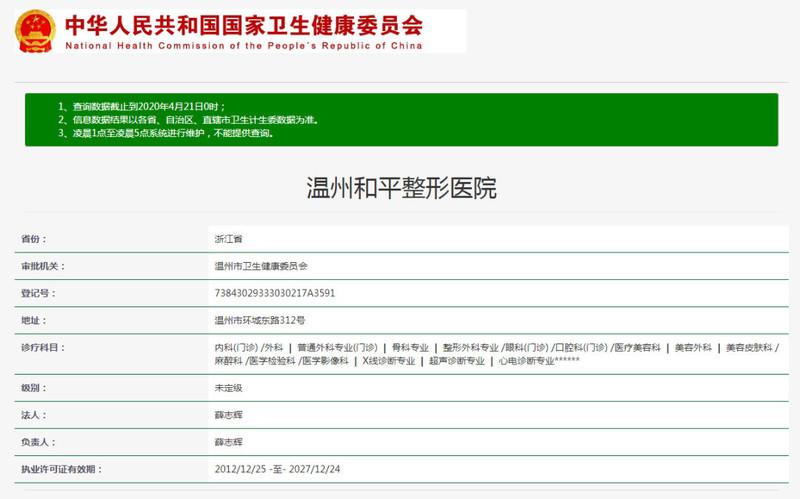Click the 登记号 row label
Screen dimensions: 800x499
tap(39, 294)
